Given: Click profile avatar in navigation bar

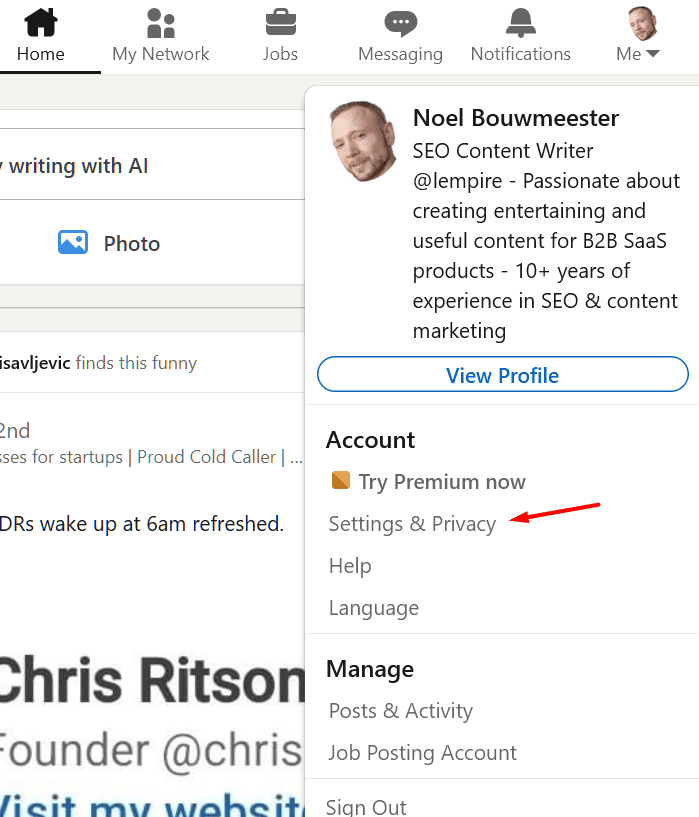Looking at the screenshot, I should pyautogui.click(x=642, y=23).
